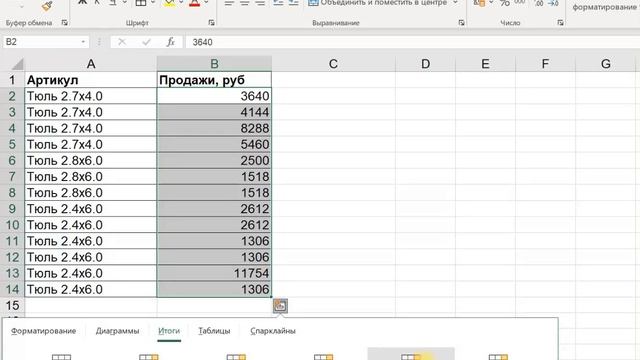This screenshot has height=360, width=640.
Task: Switch to the Спарклайны tab
Action: (x=273, y=331)
